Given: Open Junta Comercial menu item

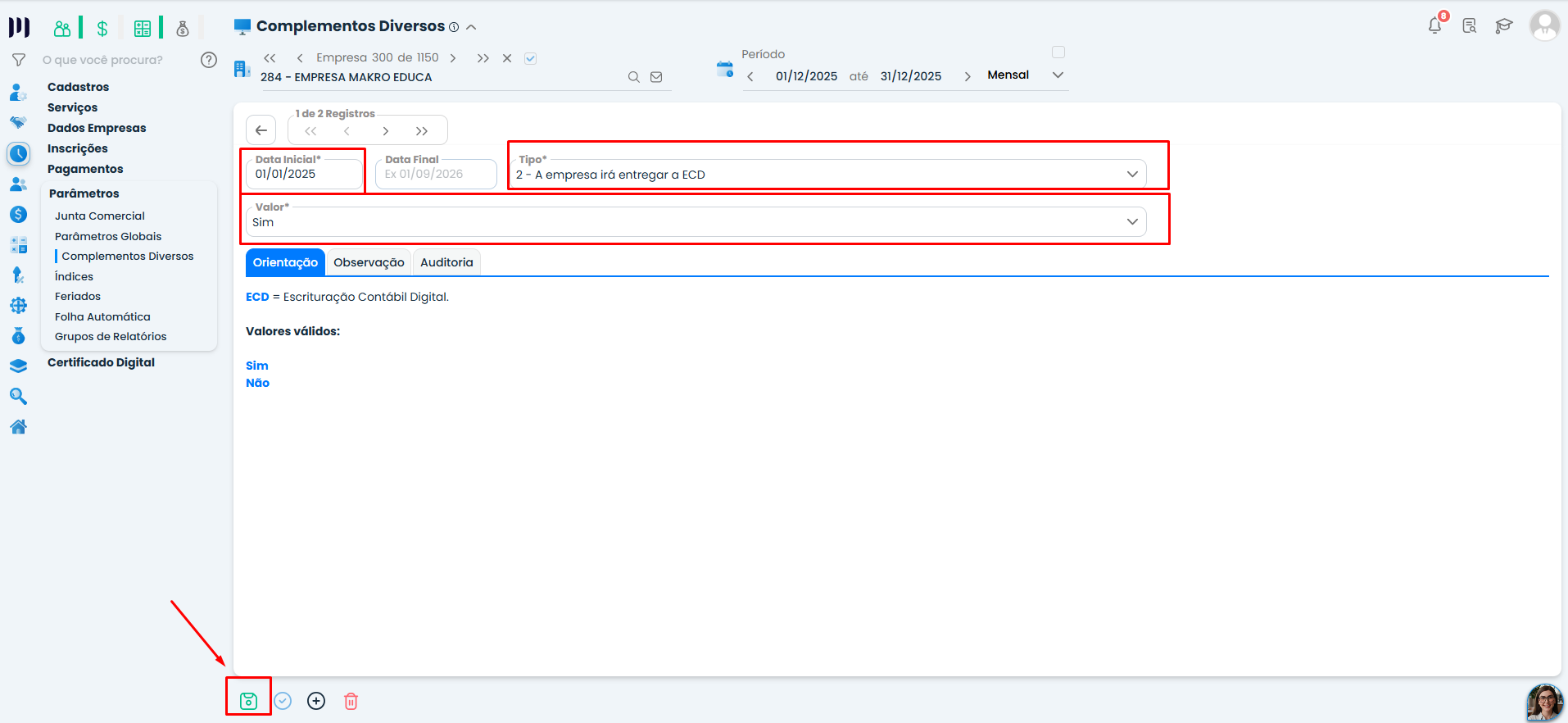Looking at the screenshot, I should 100,216.
